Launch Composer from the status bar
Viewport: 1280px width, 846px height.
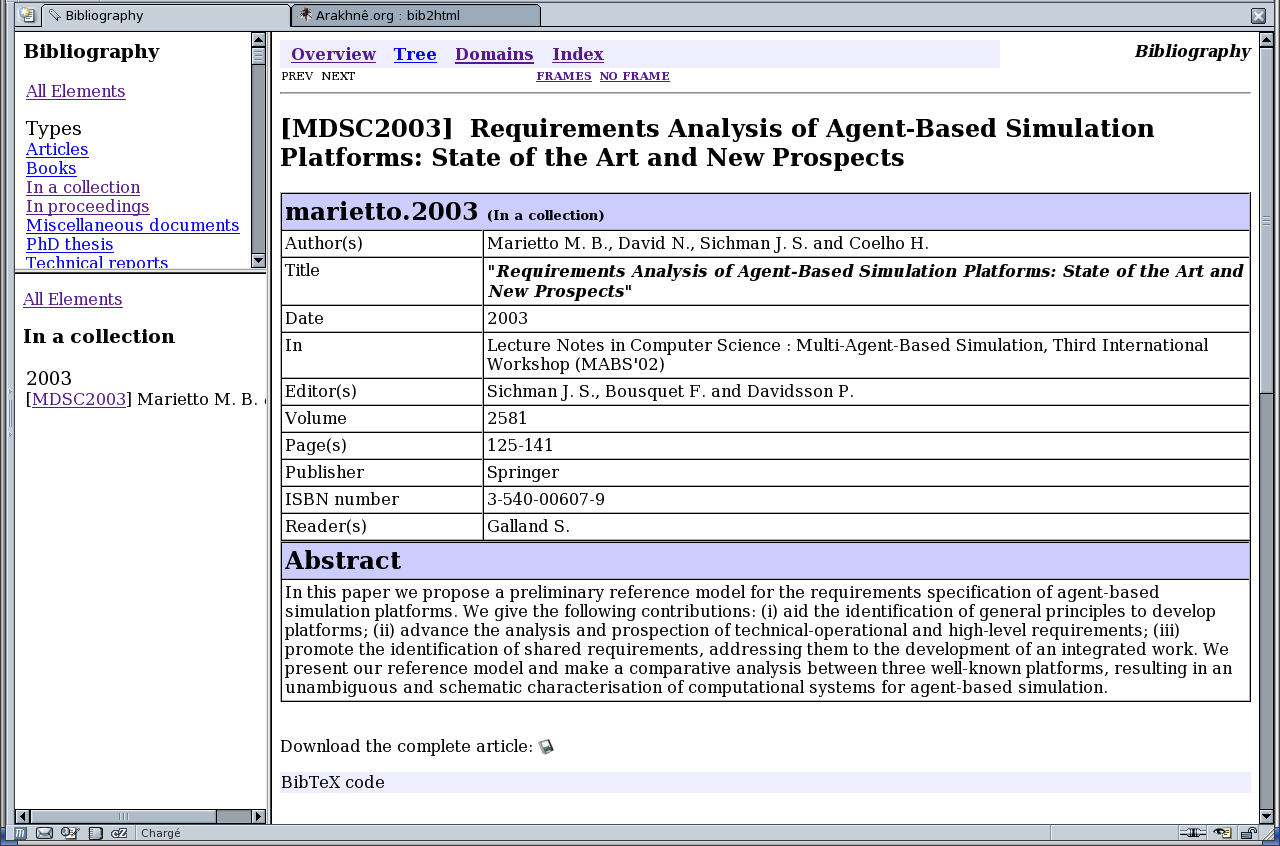click(x=69, y=833)
